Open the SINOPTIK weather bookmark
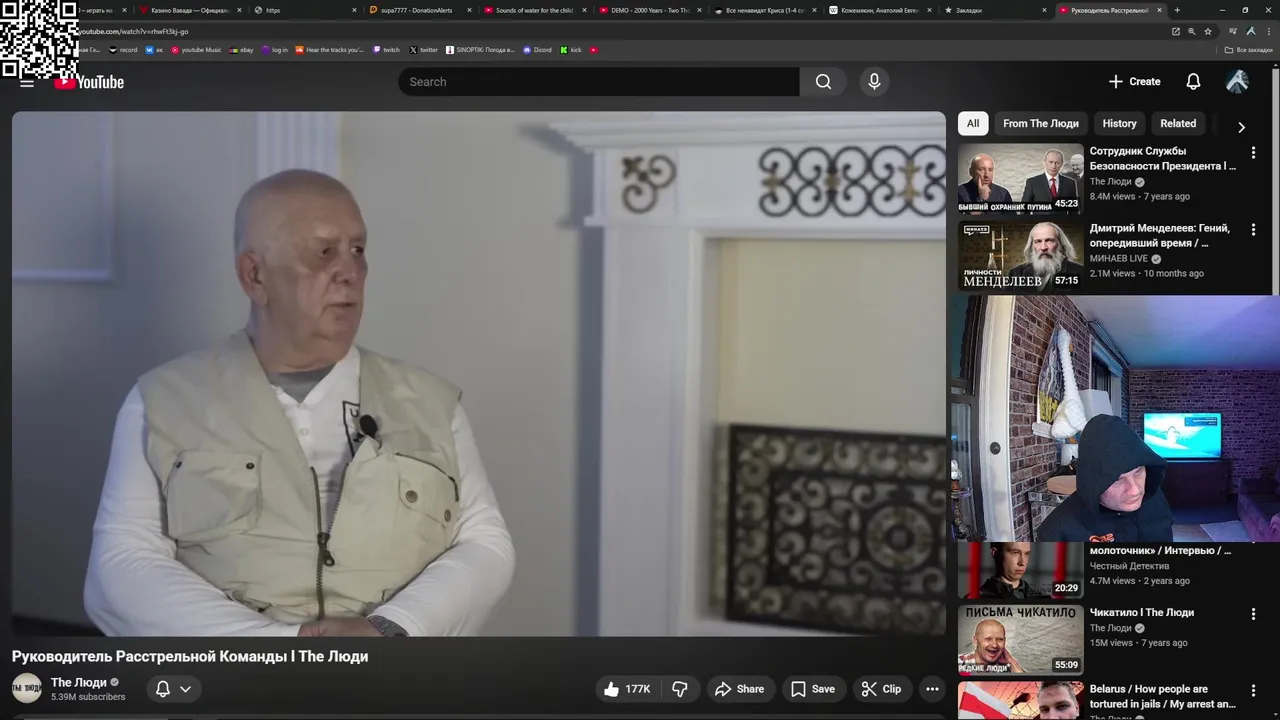This screenshot has height=720, width=1280. click(x=481, y=49)
